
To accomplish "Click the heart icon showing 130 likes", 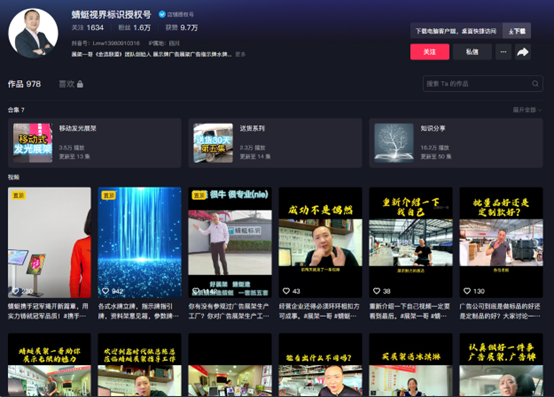I will [467, 291].
